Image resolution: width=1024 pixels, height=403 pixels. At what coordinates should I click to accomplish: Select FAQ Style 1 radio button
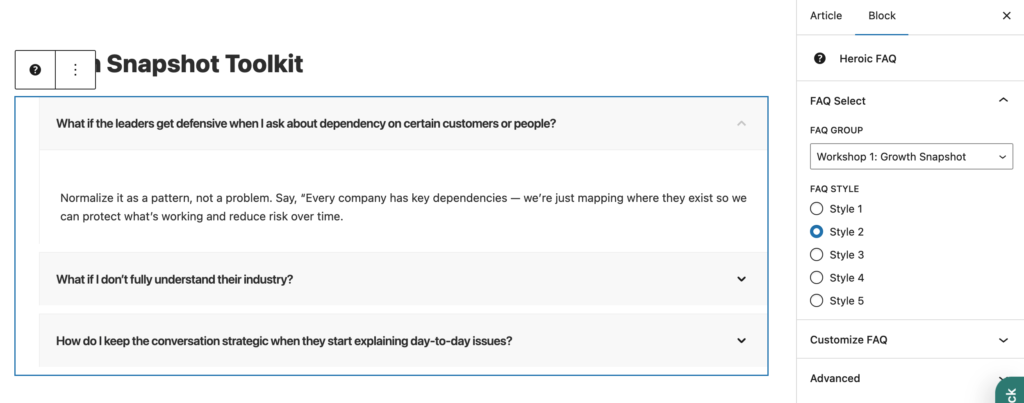tap(817, 209)
